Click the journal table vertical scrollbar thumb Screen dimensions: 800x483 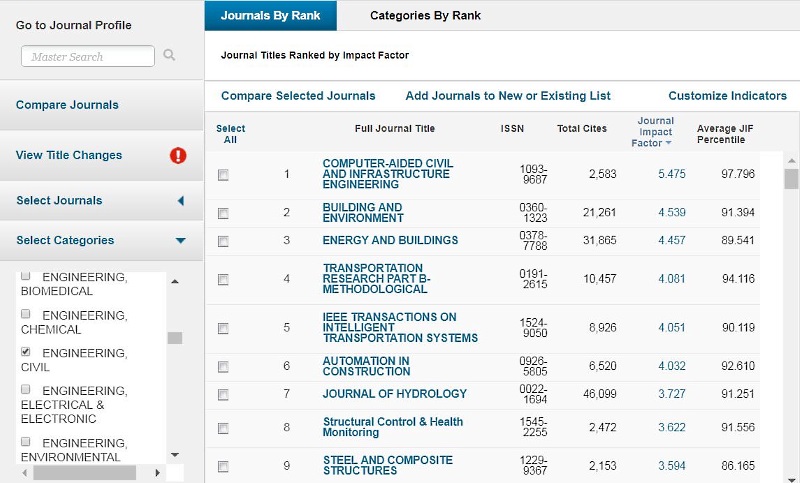pyautogui.click(x=791, y=179)
